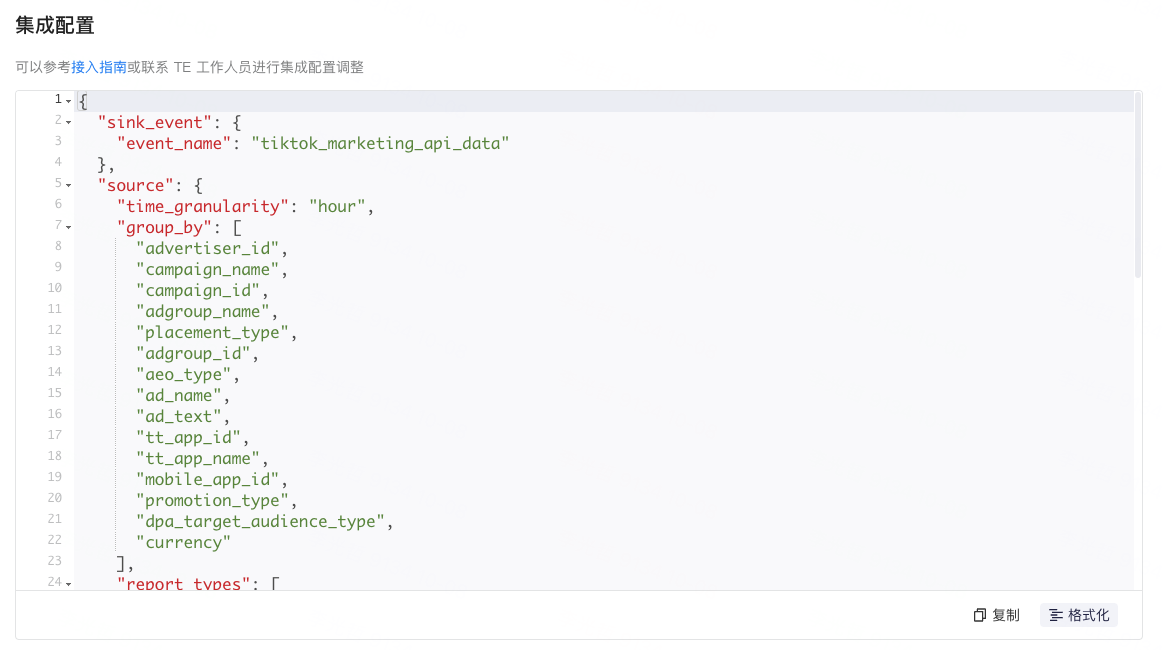Collapse the root object on line 1

(68, 101)
